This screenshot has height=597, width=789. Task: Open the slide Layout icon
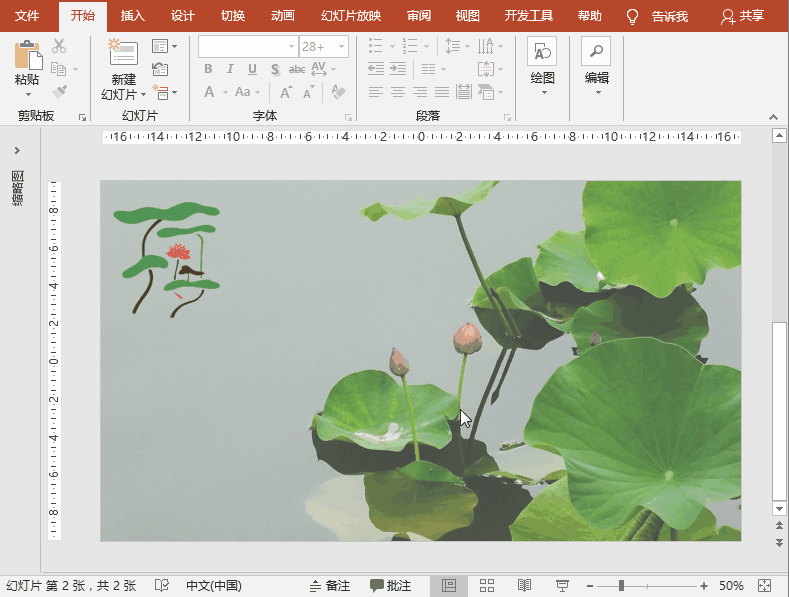click(160, 46)
